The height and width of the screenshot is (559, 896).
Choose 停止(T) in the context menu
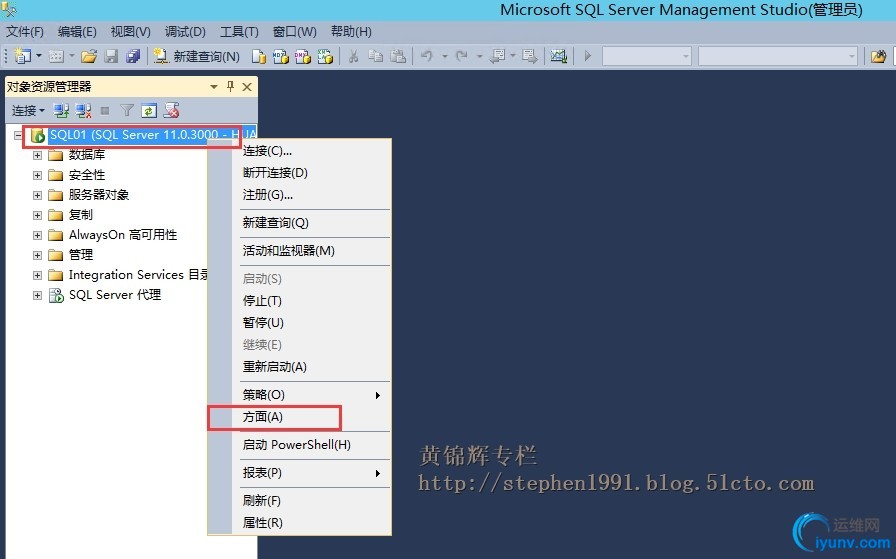[x=299, y=301]
